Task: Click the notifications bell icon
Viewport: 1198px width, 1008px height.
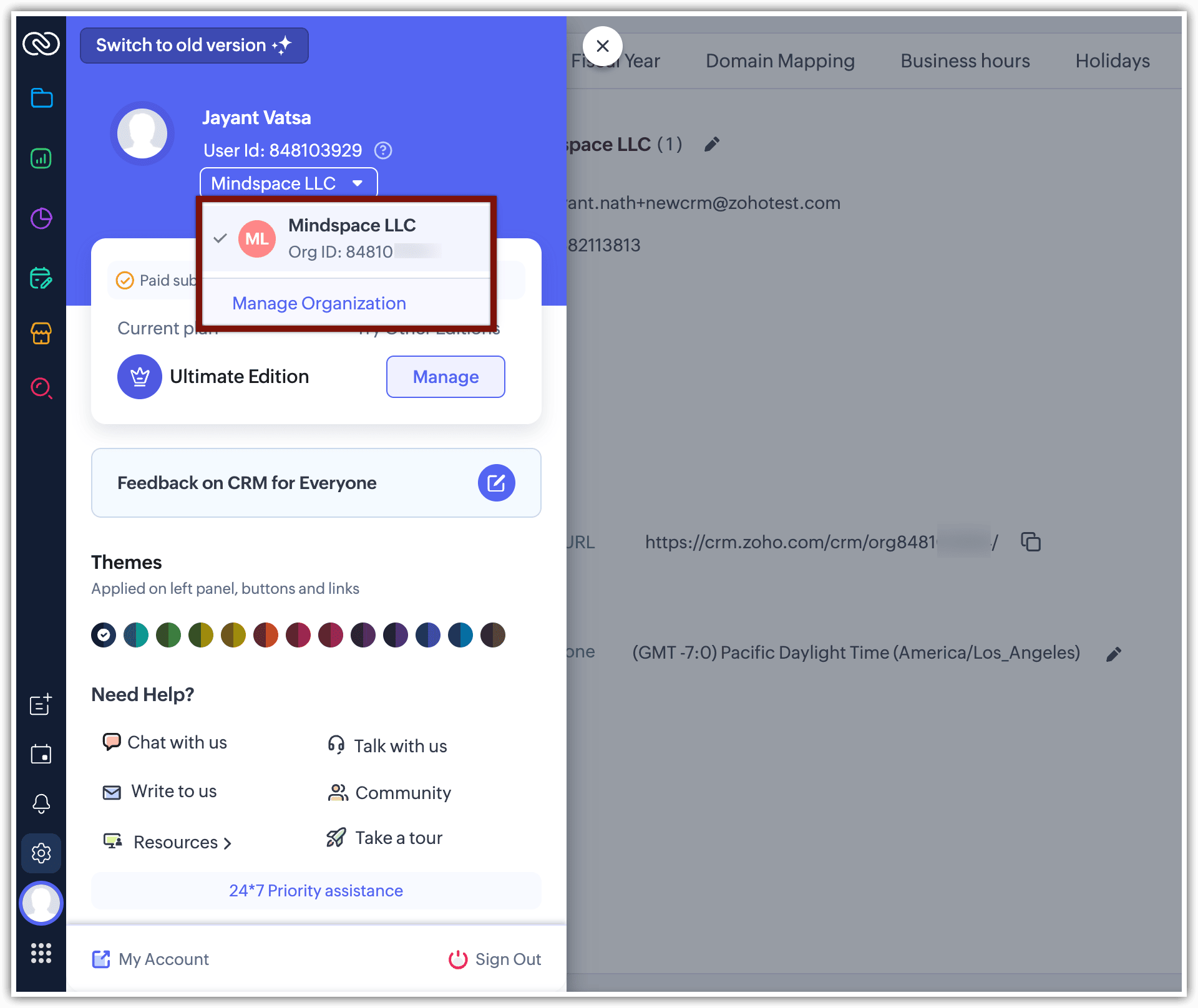Action: 41,803
